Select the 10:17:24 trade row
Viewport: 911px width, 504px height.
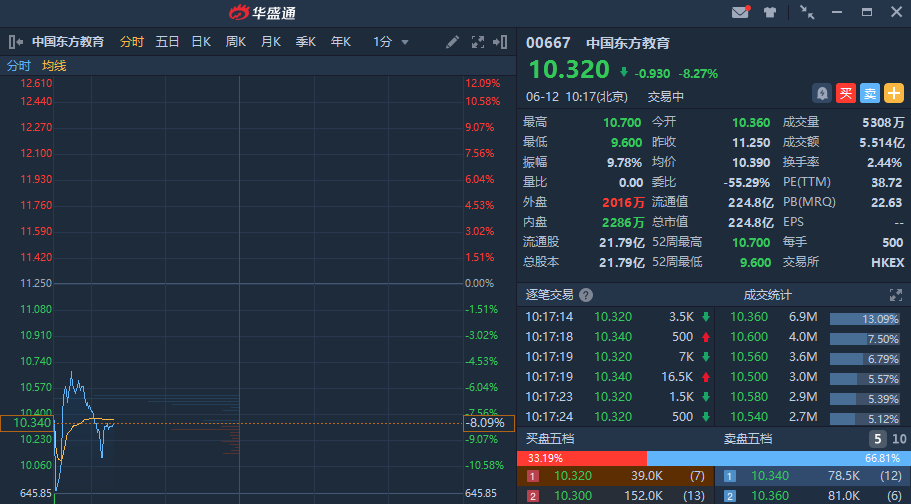pos(616,417)
